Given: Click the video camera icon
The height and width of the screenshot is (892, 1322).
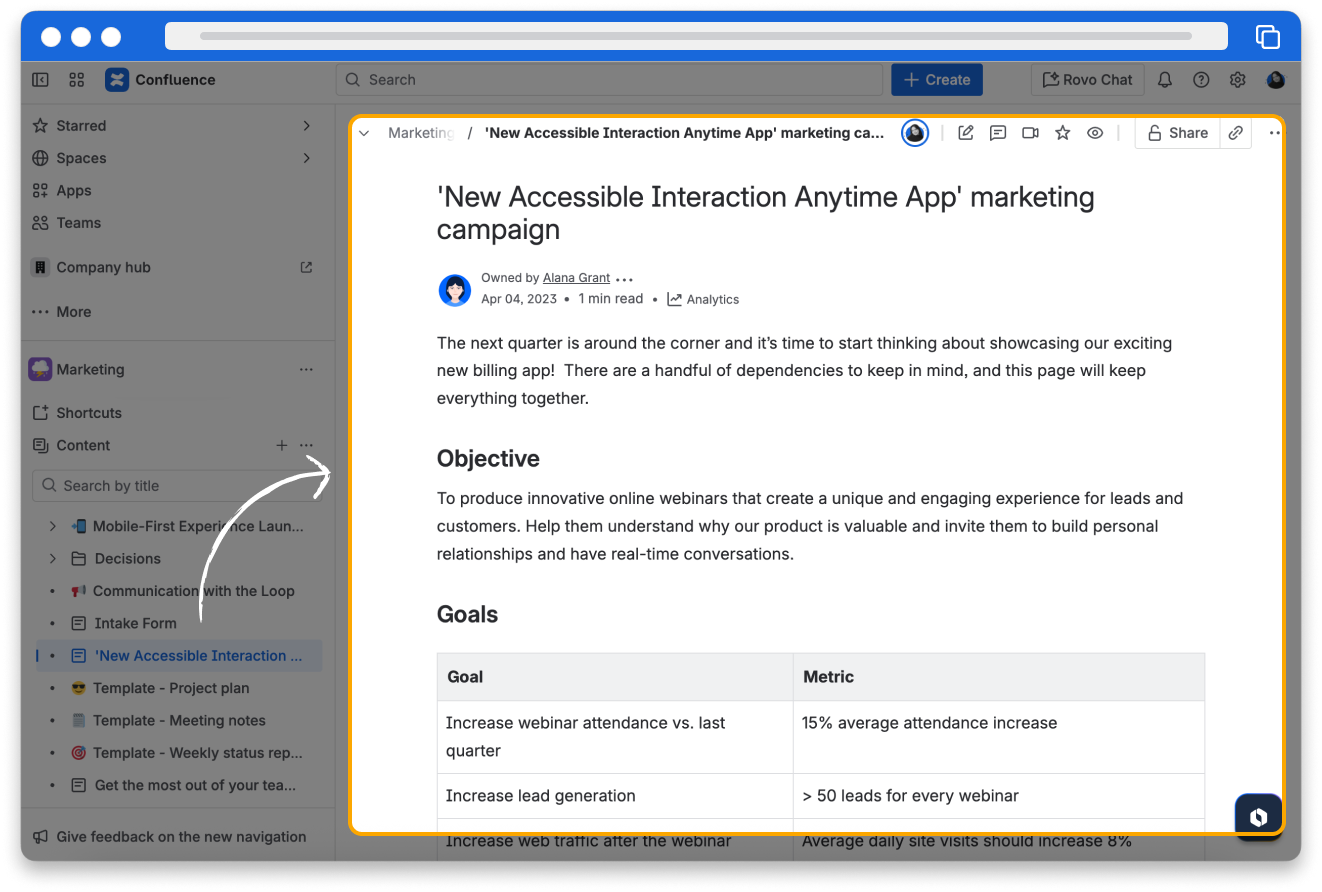Looking at the screenshot, I should 1030,133.
